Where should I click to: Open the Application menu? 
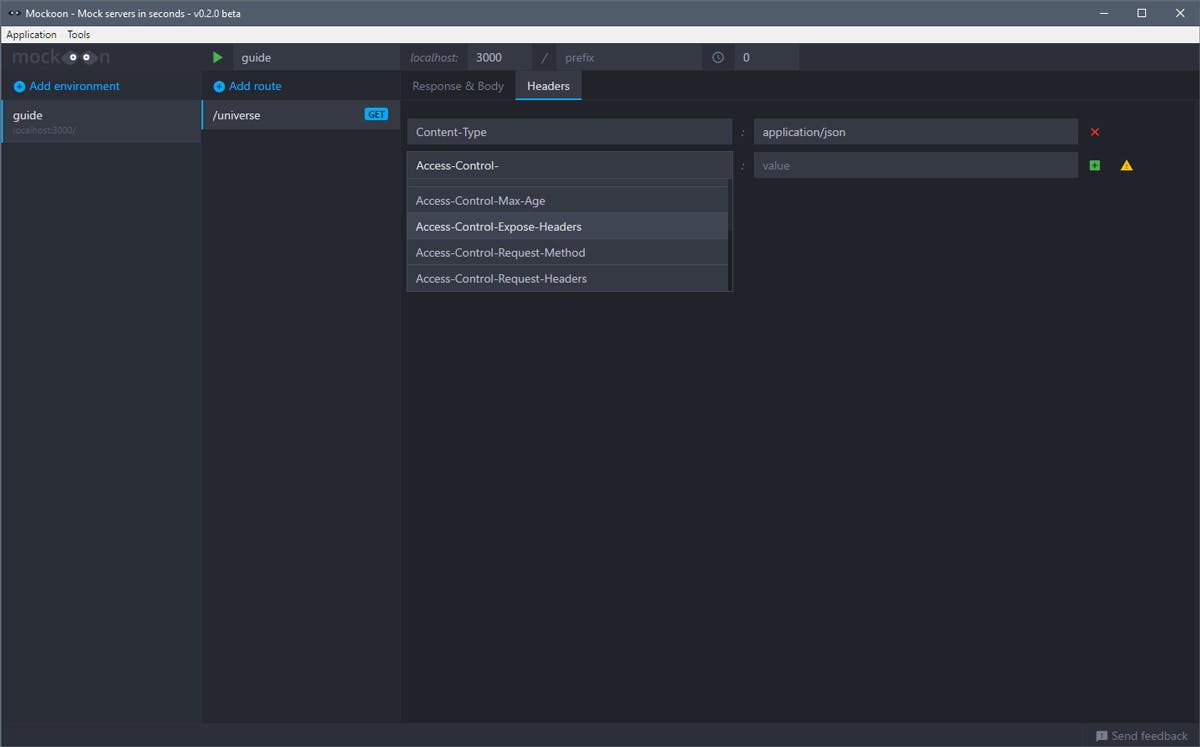[x=31, y=34]
